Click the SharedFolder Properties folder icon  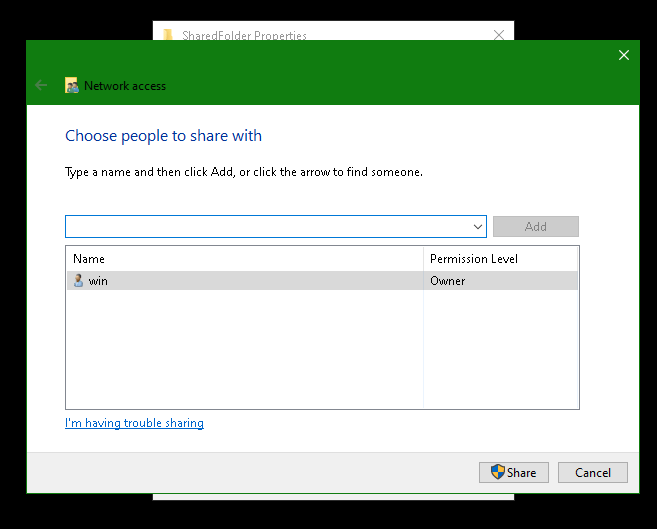168,34
